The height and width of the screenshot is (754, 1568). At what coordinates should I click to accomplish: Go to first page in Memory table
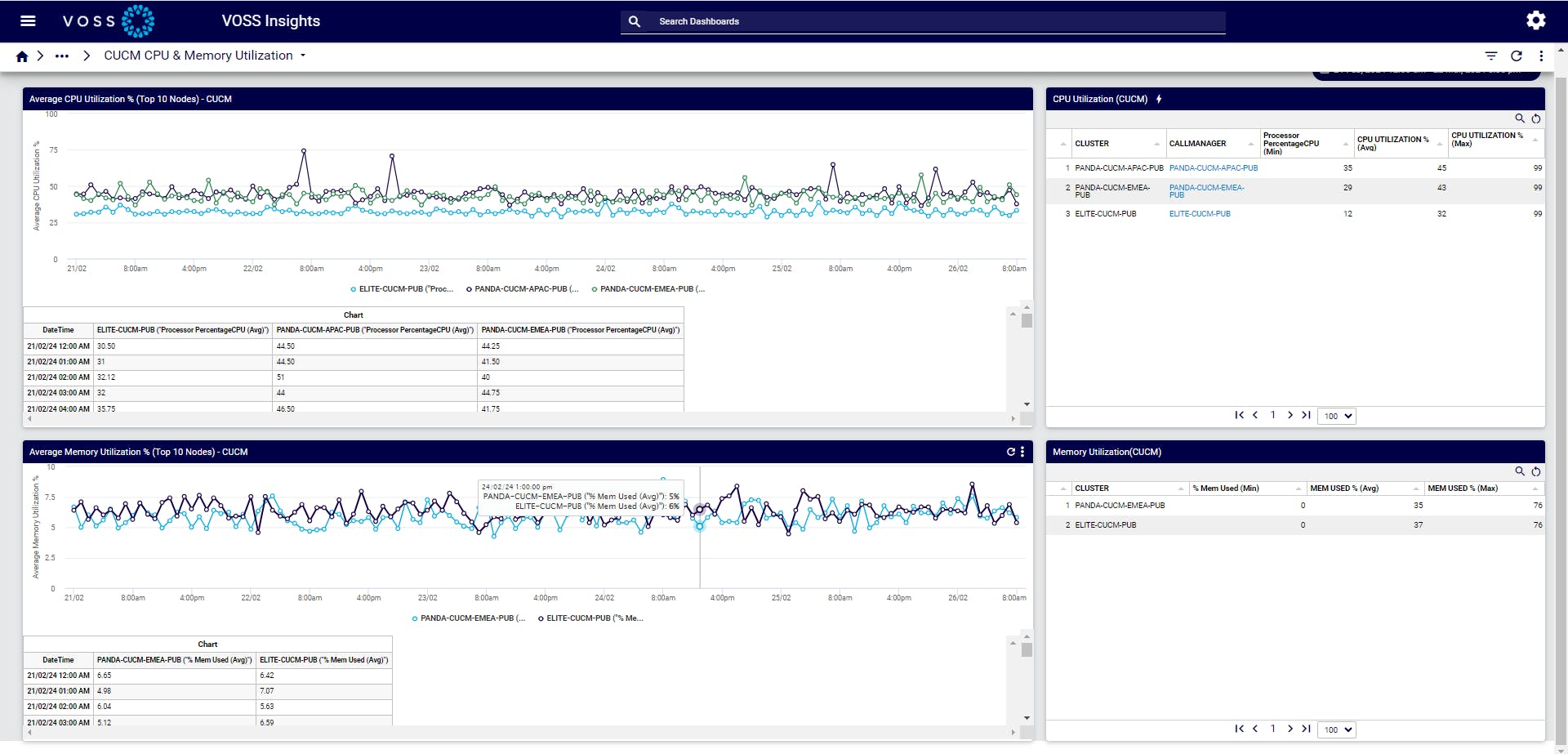1240,729
